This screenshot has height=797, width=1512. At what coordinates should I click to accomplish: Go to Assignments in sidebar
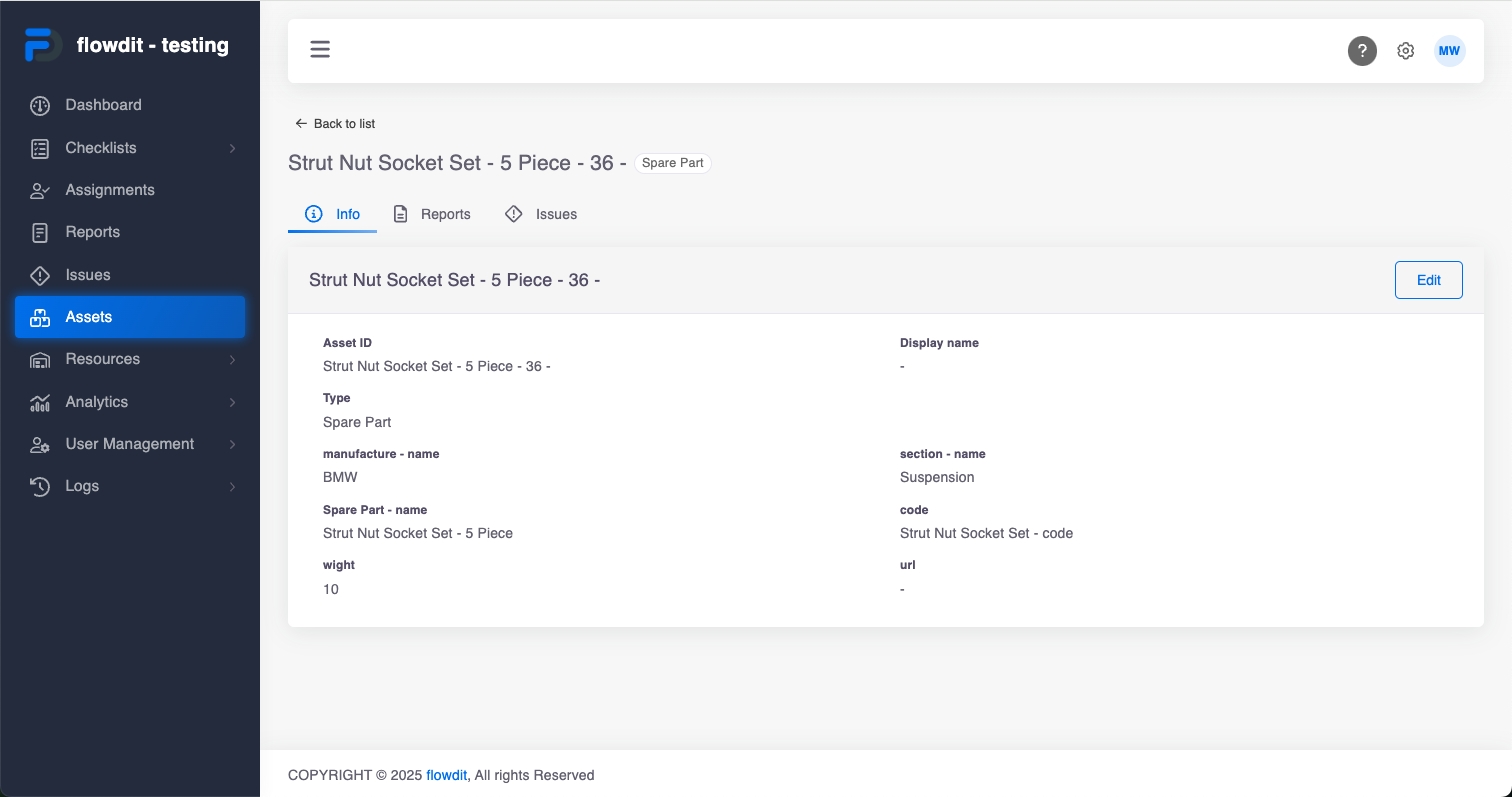pyautogui.click(x=109, y=190)
